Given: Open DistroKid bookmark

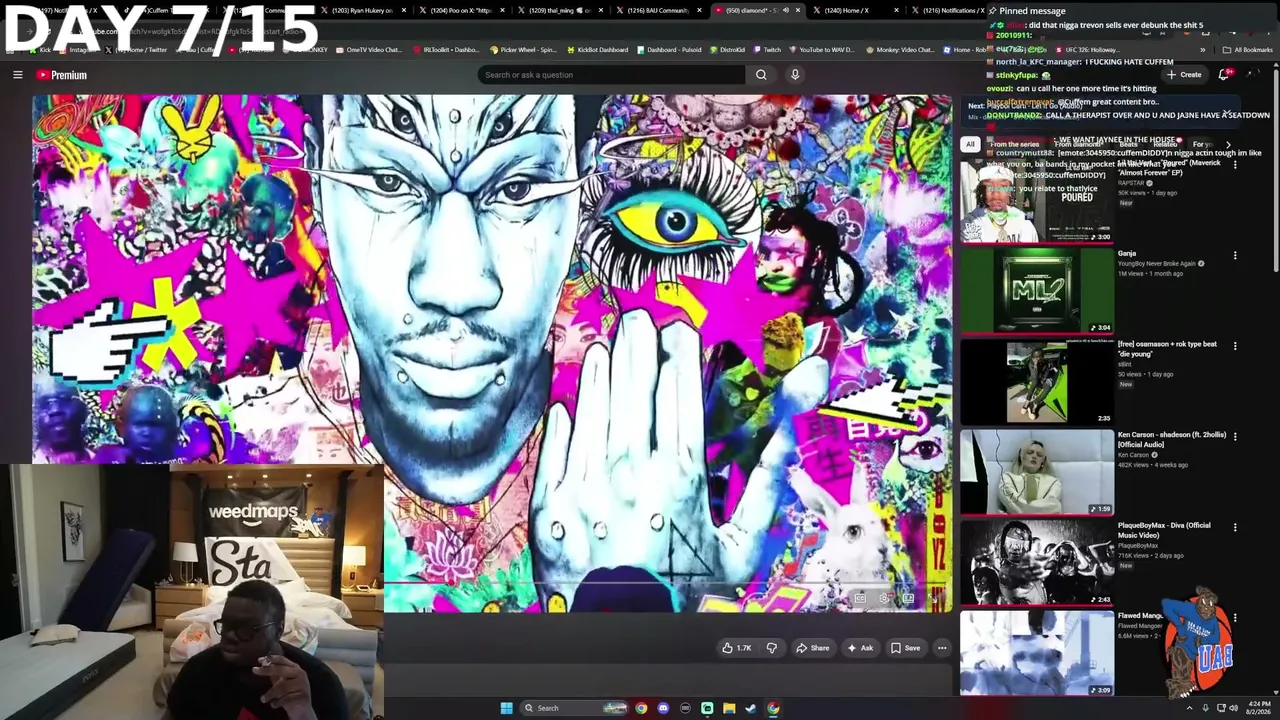Looking at the screenshot, I should [x=726, y=50].
